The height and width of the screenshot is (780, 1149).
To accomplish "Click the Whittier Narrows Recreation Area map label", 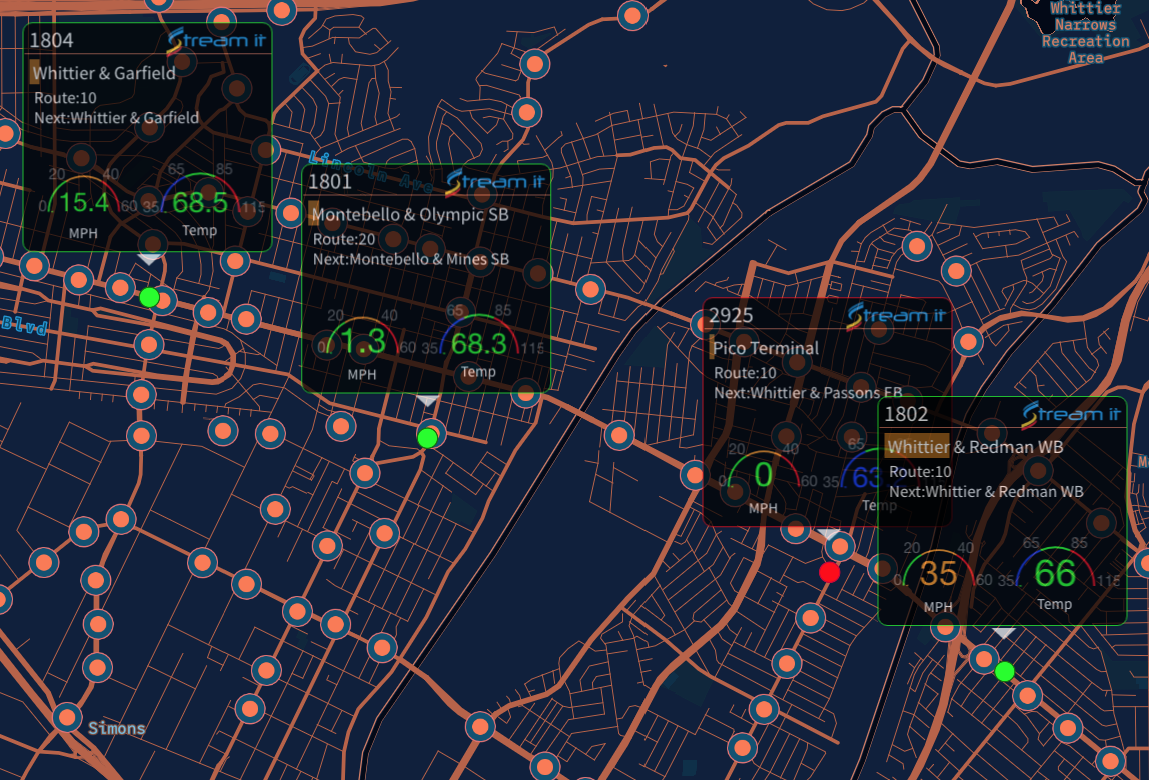I will click(1085, 33).
